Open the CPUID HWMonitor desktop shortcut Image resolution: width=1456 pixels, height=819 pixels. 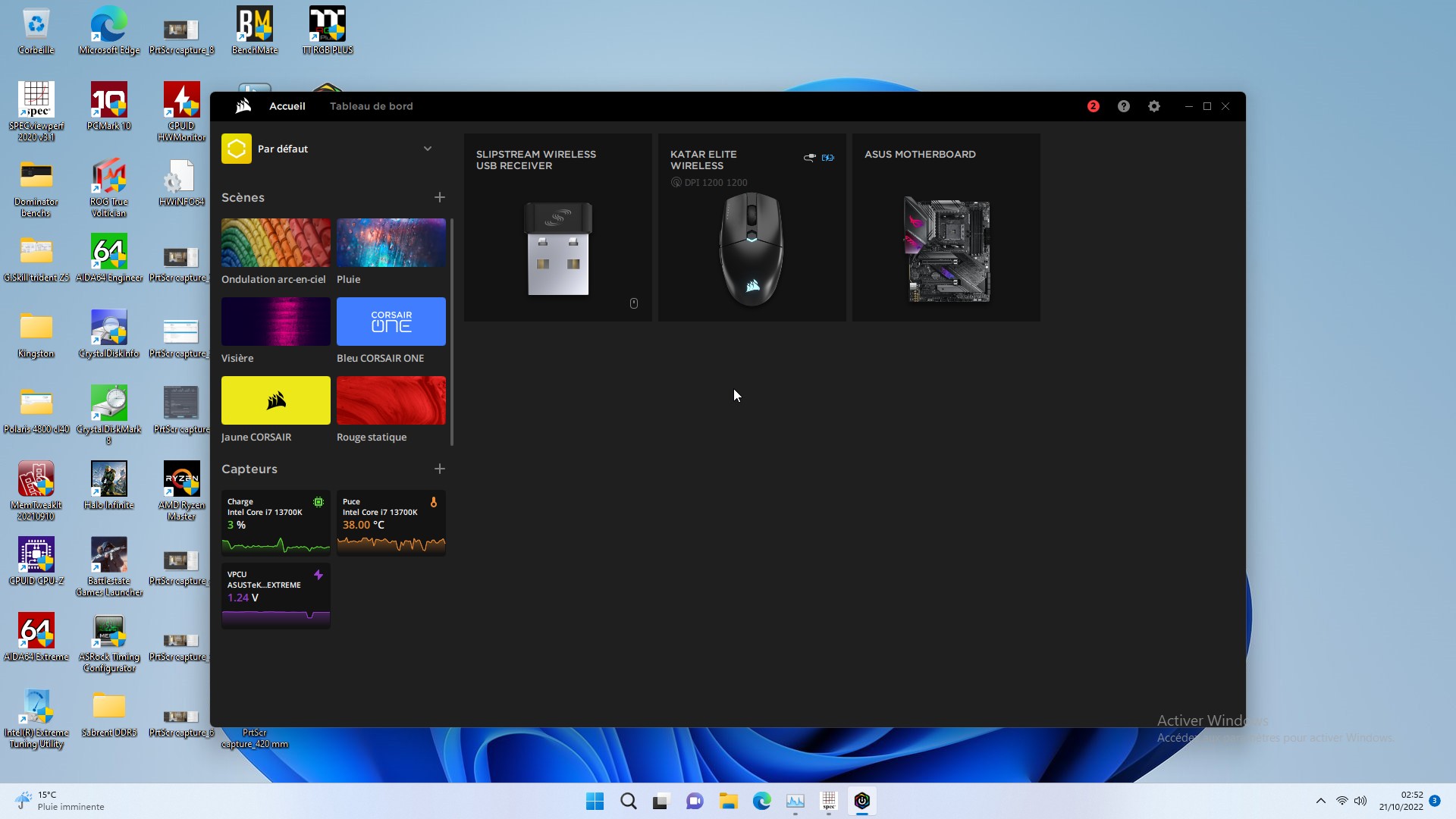(x=182, y=111)
